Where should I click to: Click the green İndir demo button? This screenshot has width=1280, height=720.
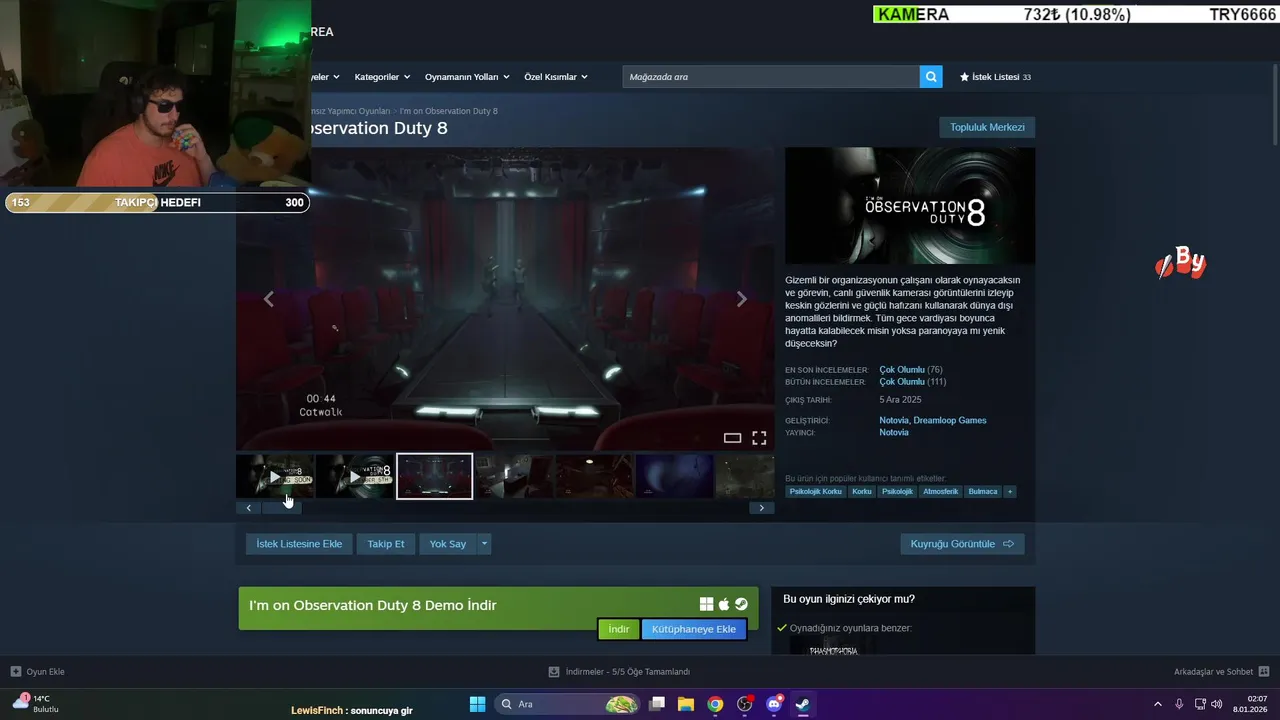click(x=619, y=629)
